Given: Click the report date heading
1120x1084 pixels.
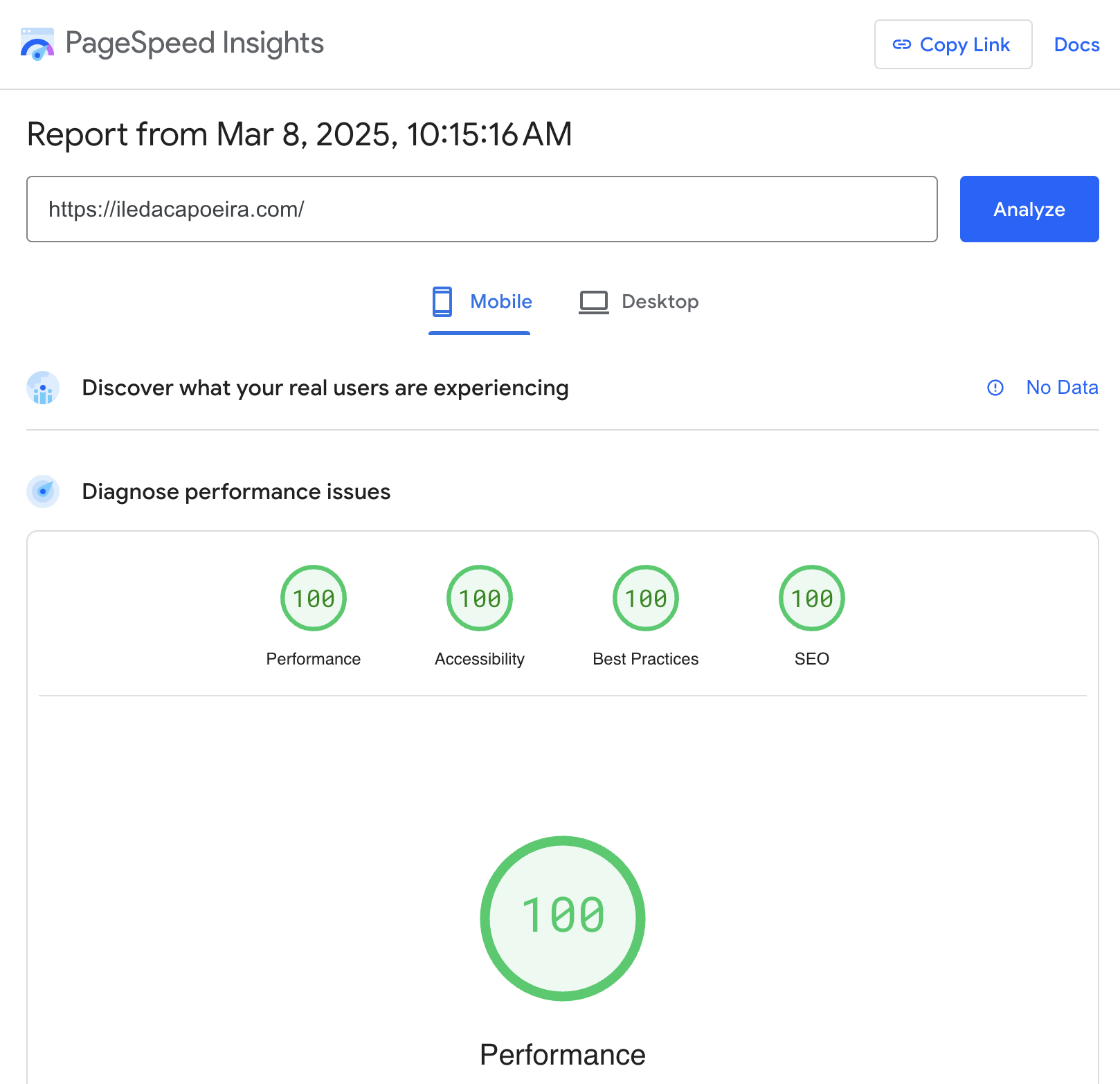Looking at the screenshot, I should 299,134.
